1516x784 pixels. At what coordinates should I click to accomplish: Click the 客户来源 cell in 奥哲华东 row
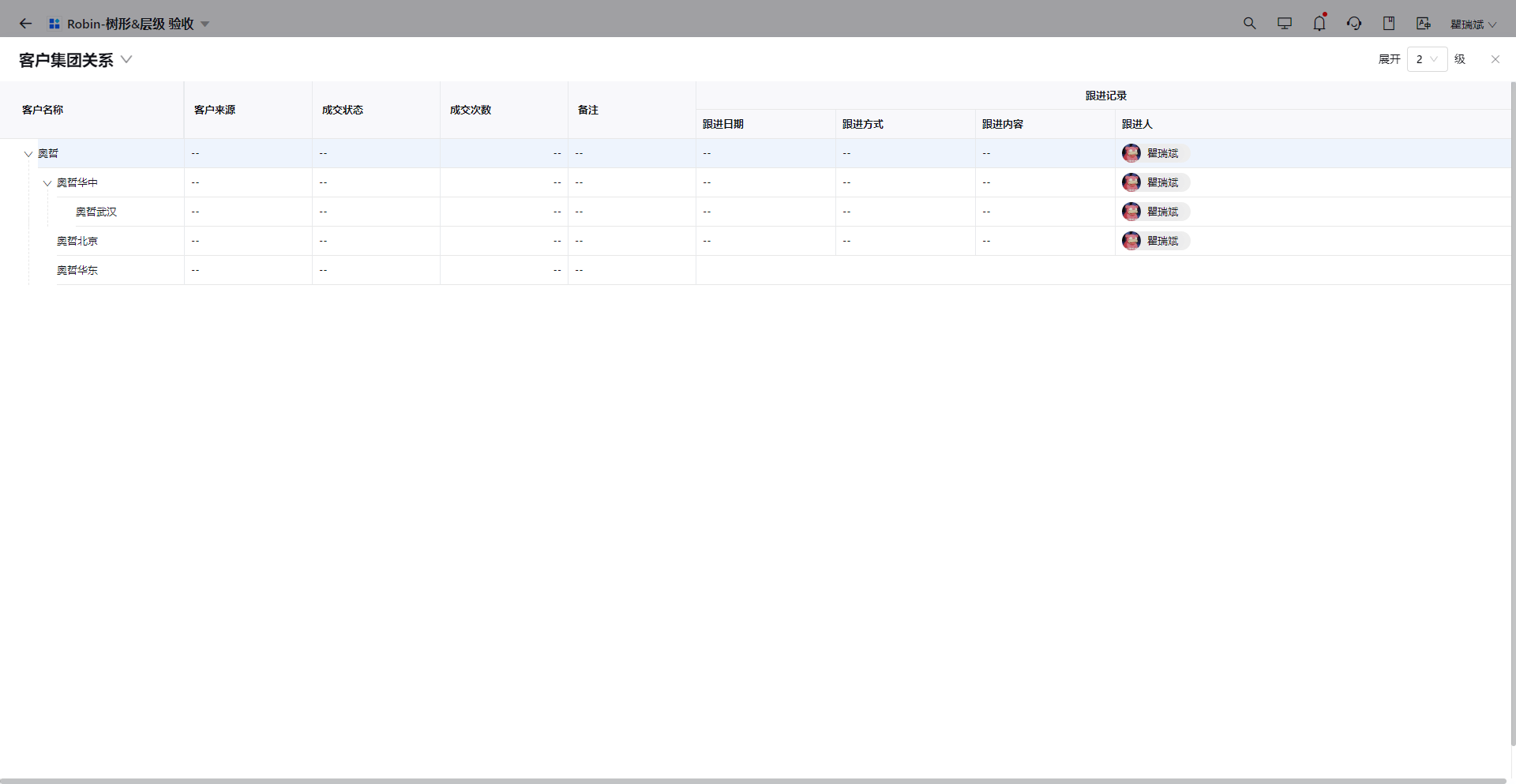pyautogui.click(x=248, y=270)
